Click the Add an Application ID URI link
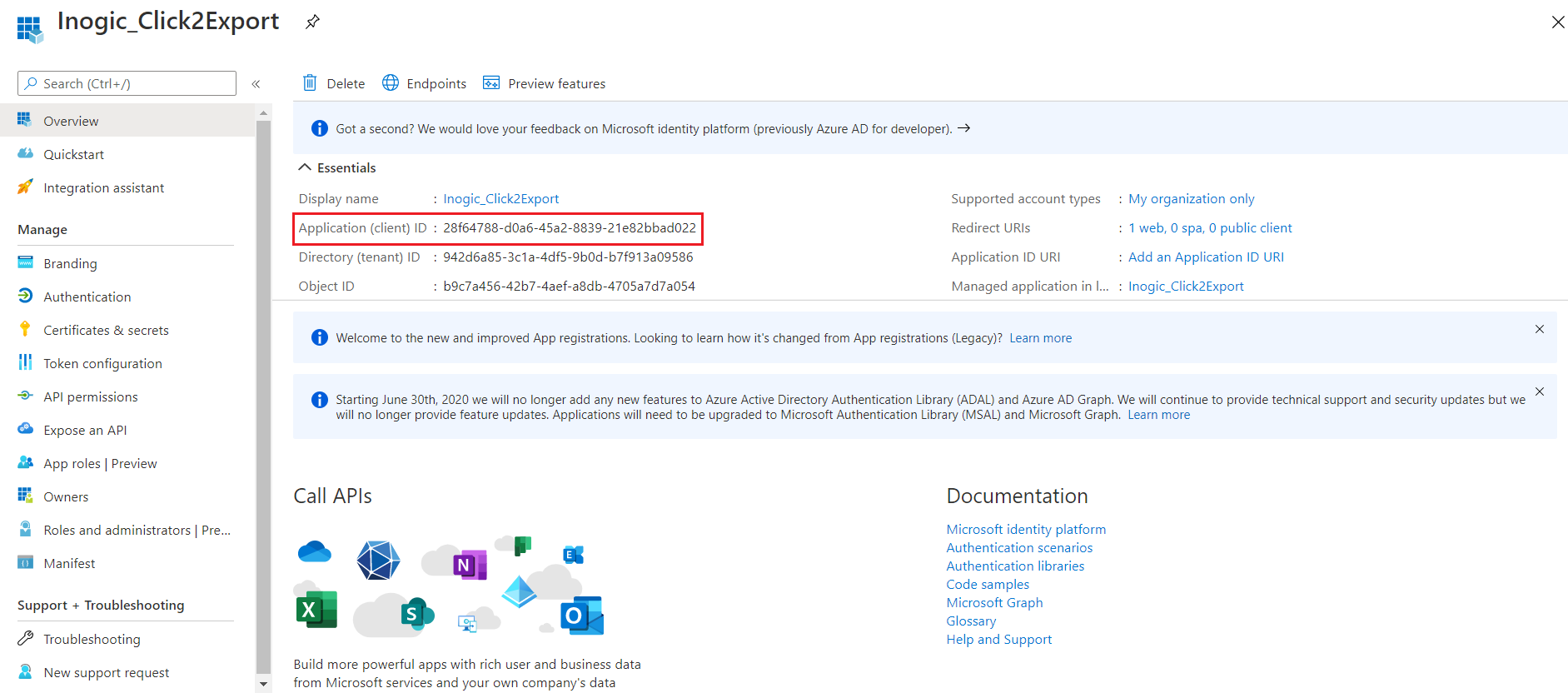 click(1206, 257)
